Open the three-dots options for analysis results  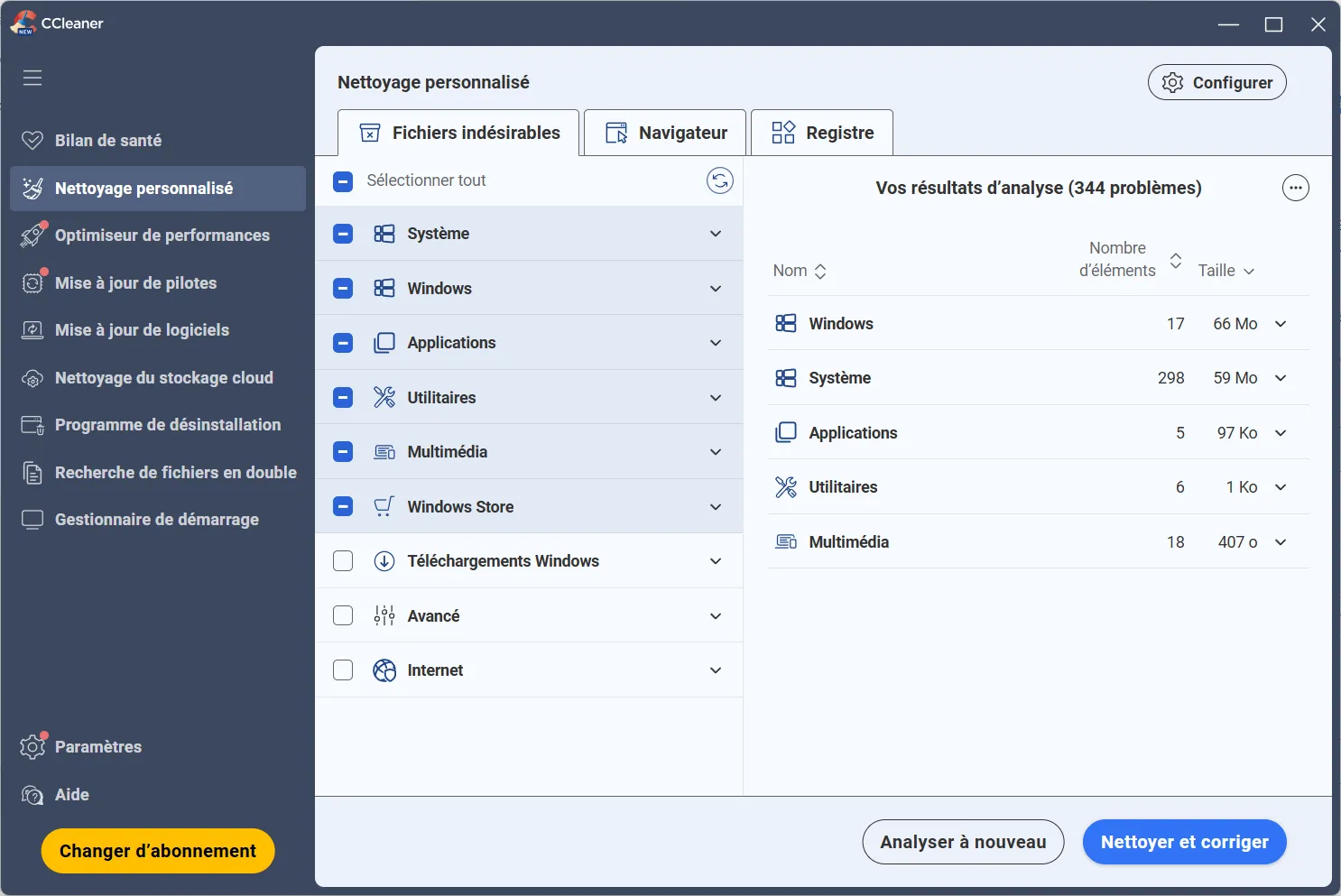1296,188
